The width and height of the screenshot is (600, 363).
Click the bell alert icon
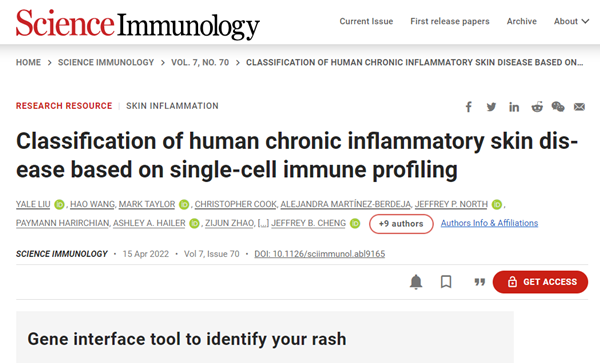[x=416, y=282]
